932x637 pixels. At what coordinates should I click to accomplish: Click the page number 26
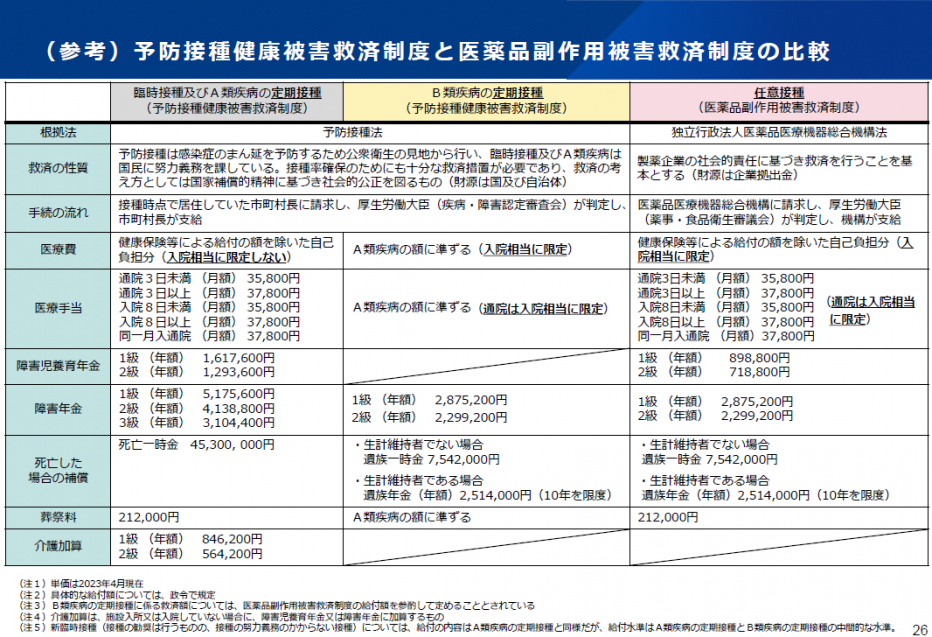tap(920, 629)
